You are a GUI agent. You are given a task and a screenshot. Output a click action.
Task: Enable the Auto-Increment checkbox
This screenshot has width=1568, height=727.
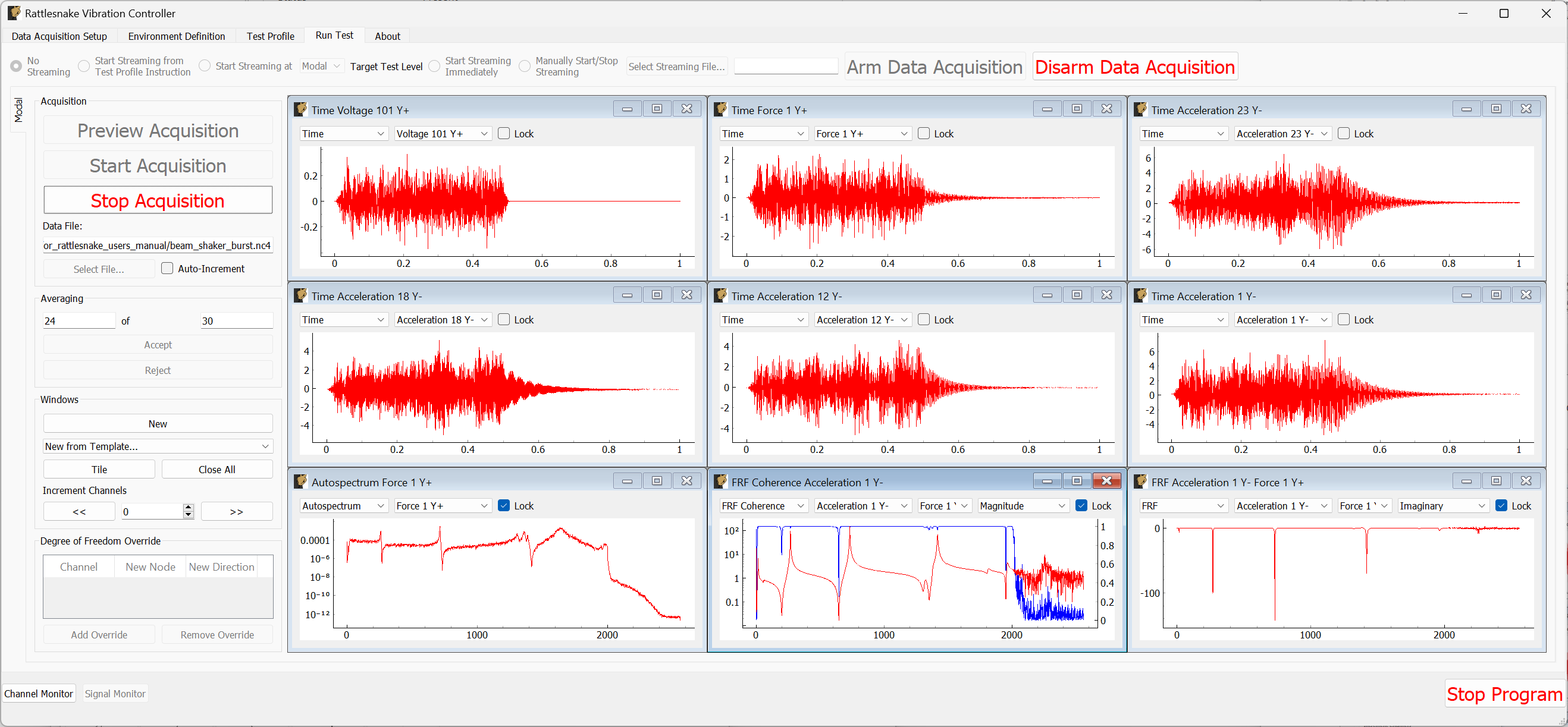pyautogui.click(x=167, y=268)
